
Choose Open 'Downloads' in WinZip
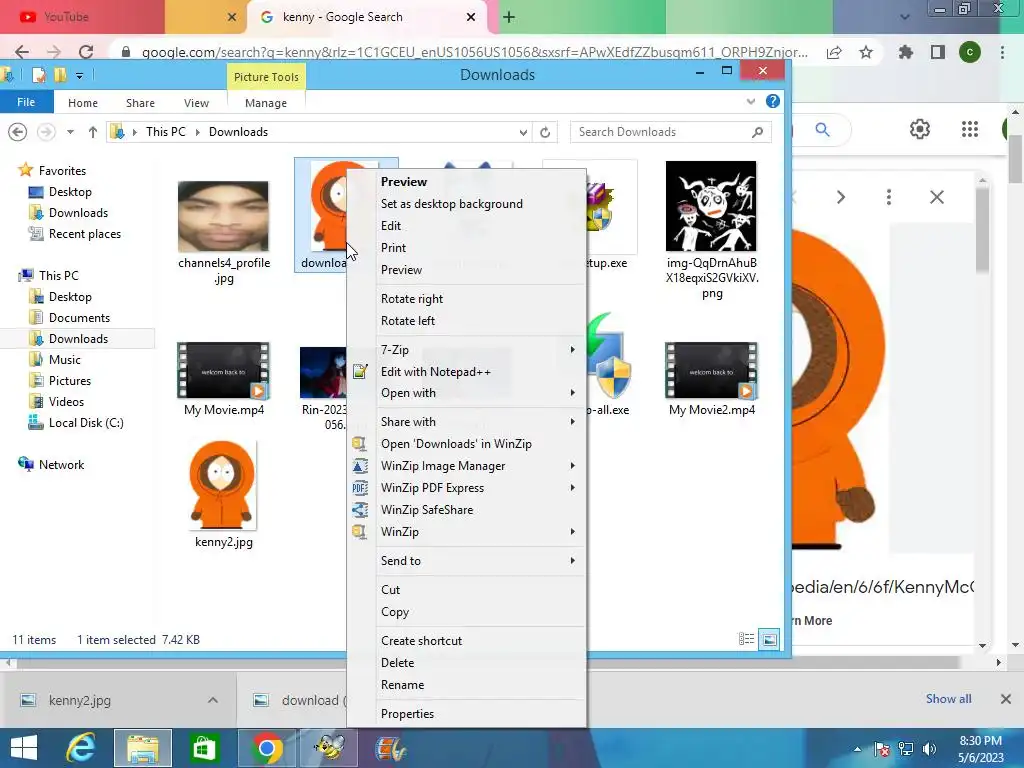(x=456, y=444)
